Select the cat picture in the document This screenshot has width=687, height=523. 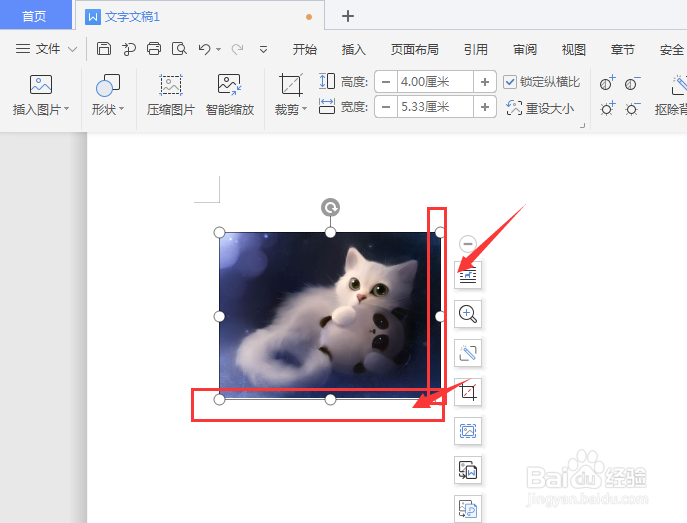(x=330, y=315)
